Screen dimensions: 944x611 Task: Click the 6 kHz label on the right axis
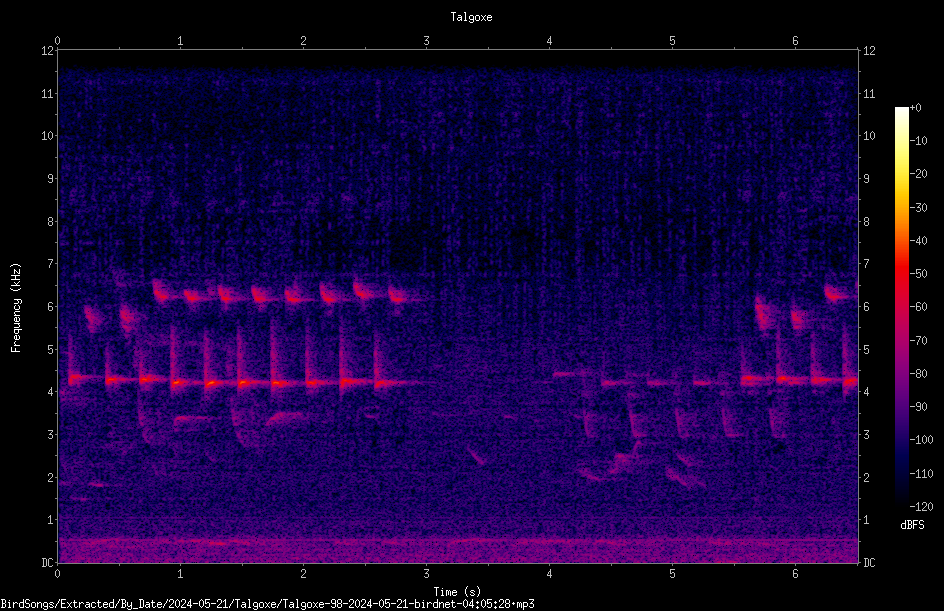(x=866, y=306)
